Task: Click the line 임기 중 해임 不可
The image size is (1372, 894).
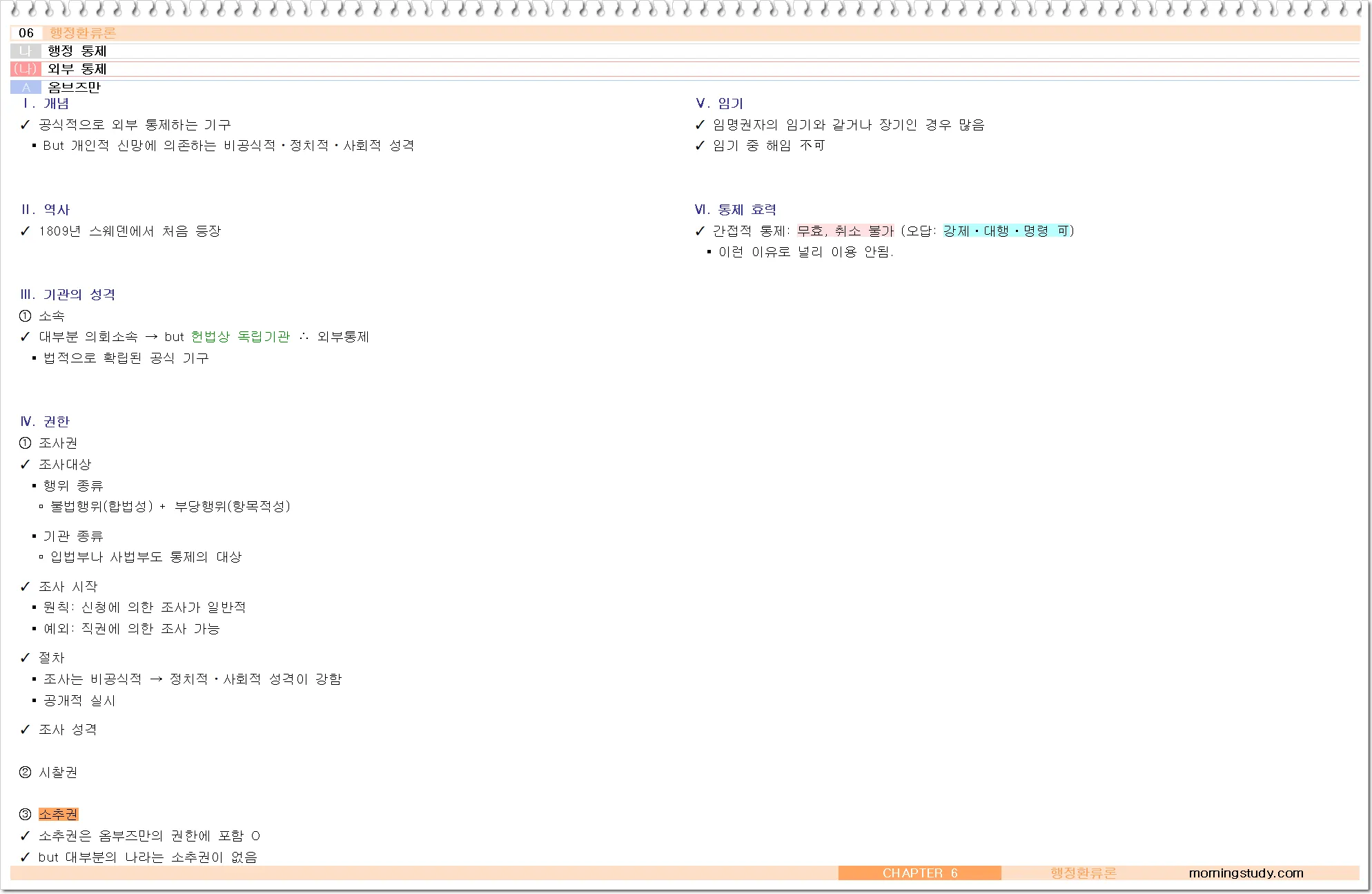Action: coord(769,146)
